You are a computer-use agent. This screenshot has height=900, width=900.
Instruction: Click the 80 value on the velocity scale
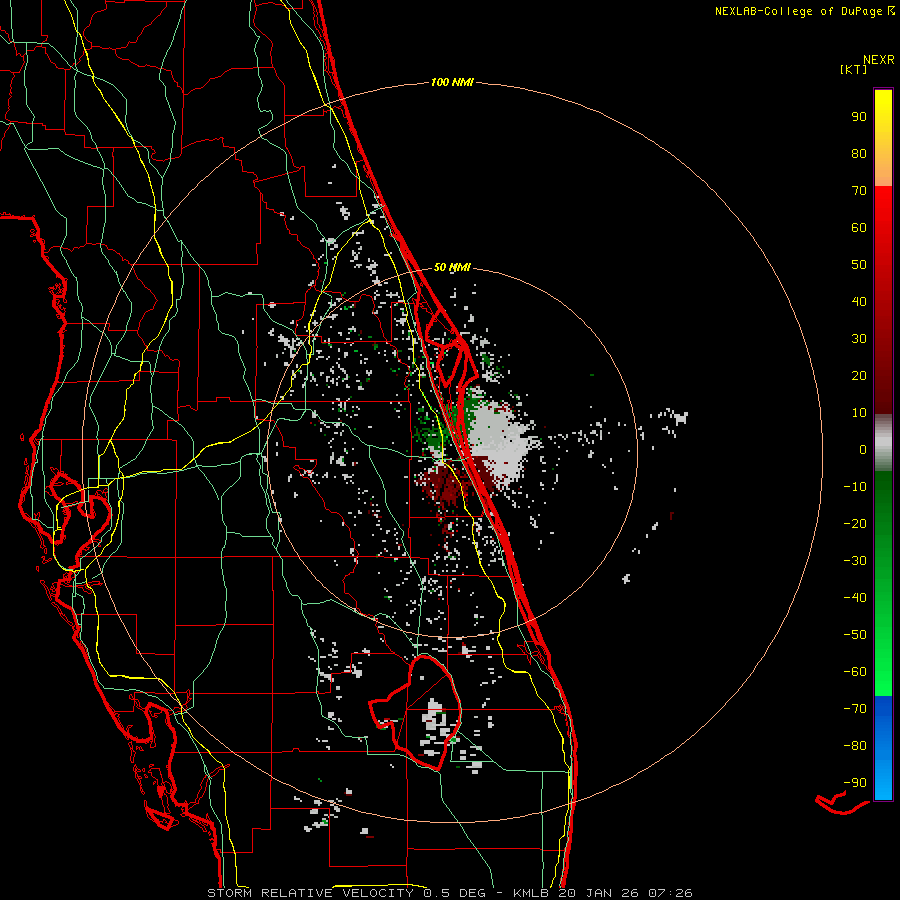click(859, 154)
